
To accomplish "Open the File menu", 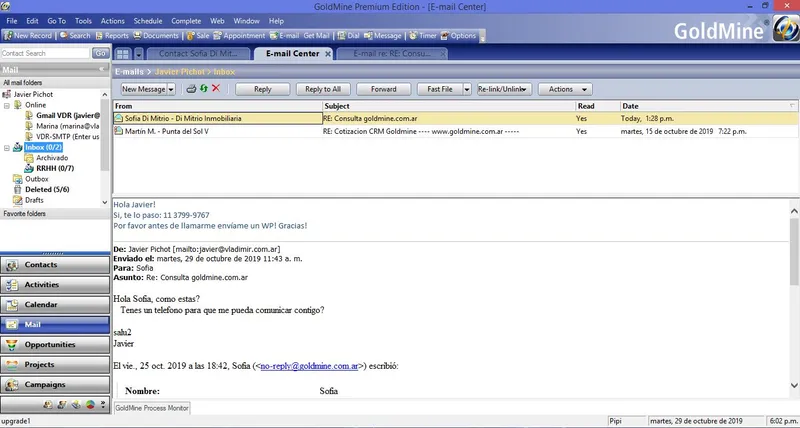I will (12, 21).
